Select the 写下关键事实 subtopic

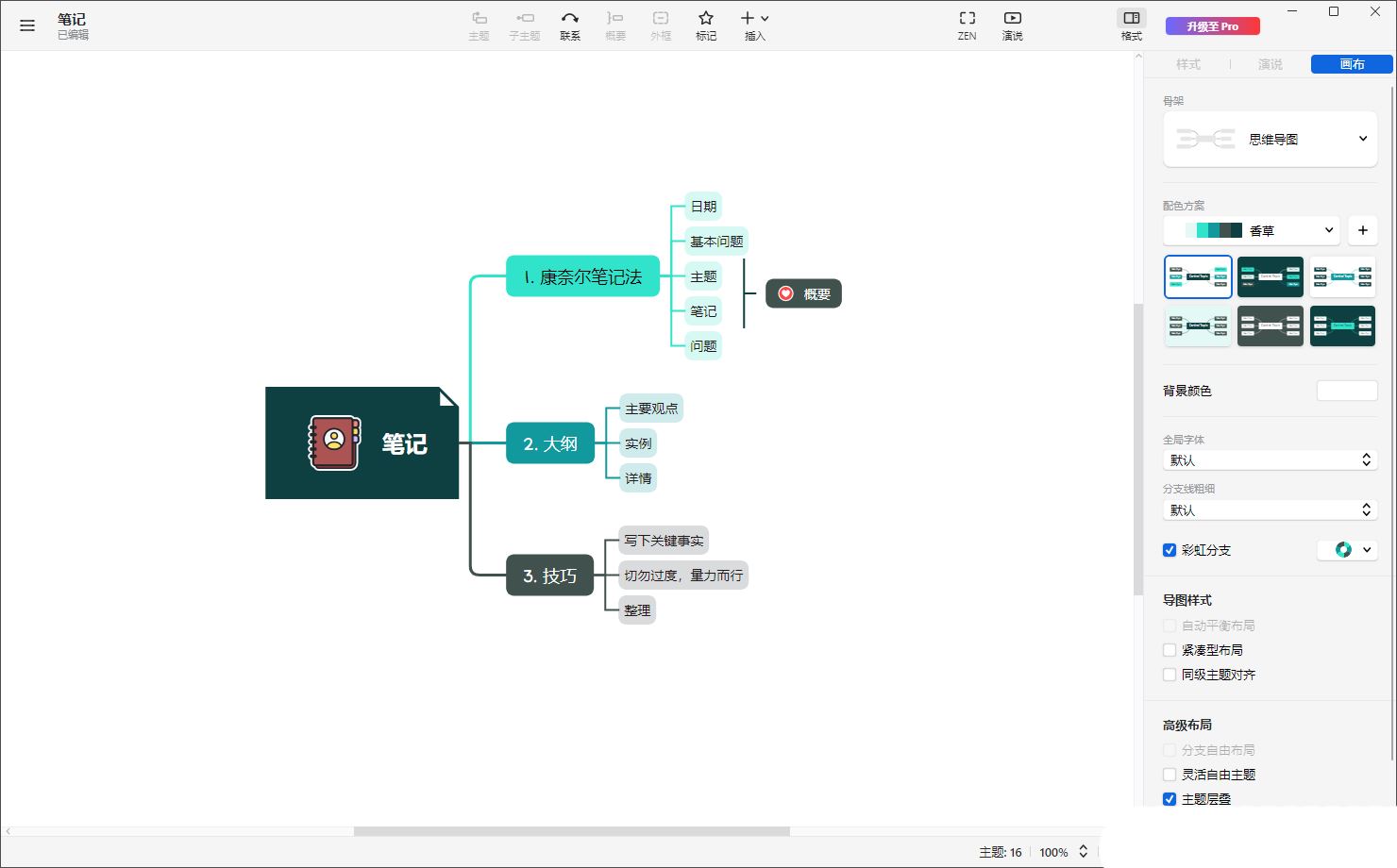[x=664, y=541]
